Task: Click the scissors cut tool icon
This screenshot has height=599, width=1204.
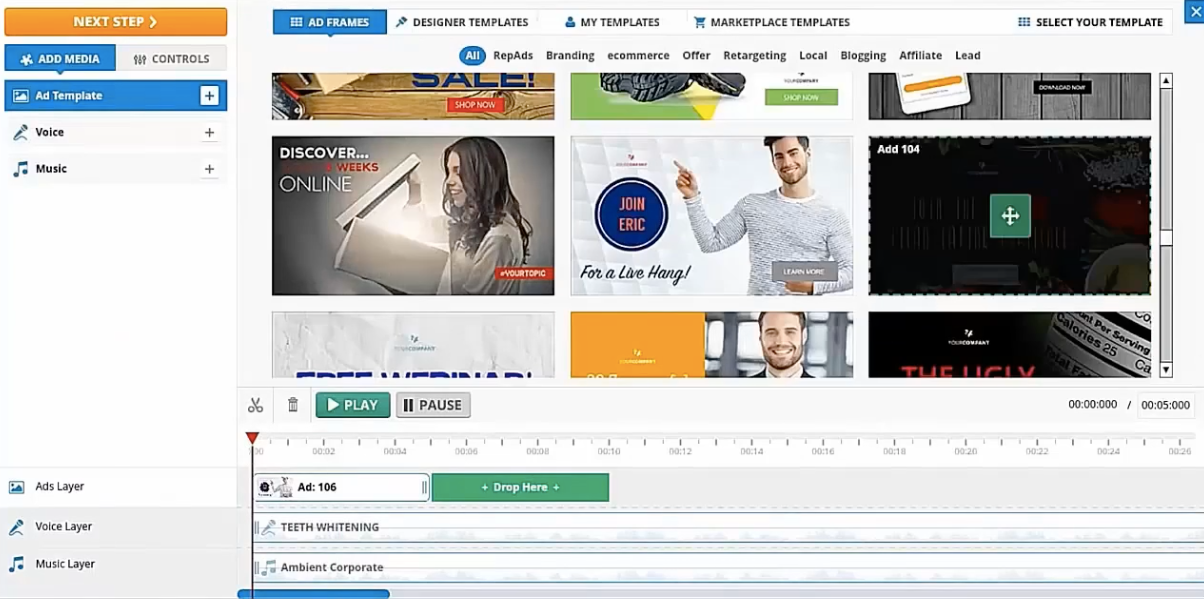Action: (256, 405)
